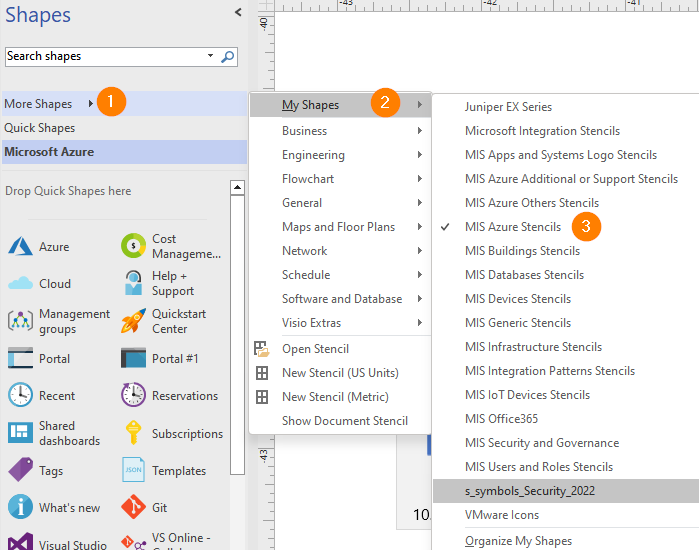Select the Reservations shape icon
699x550 pixels.
click(x=133, y=395)
